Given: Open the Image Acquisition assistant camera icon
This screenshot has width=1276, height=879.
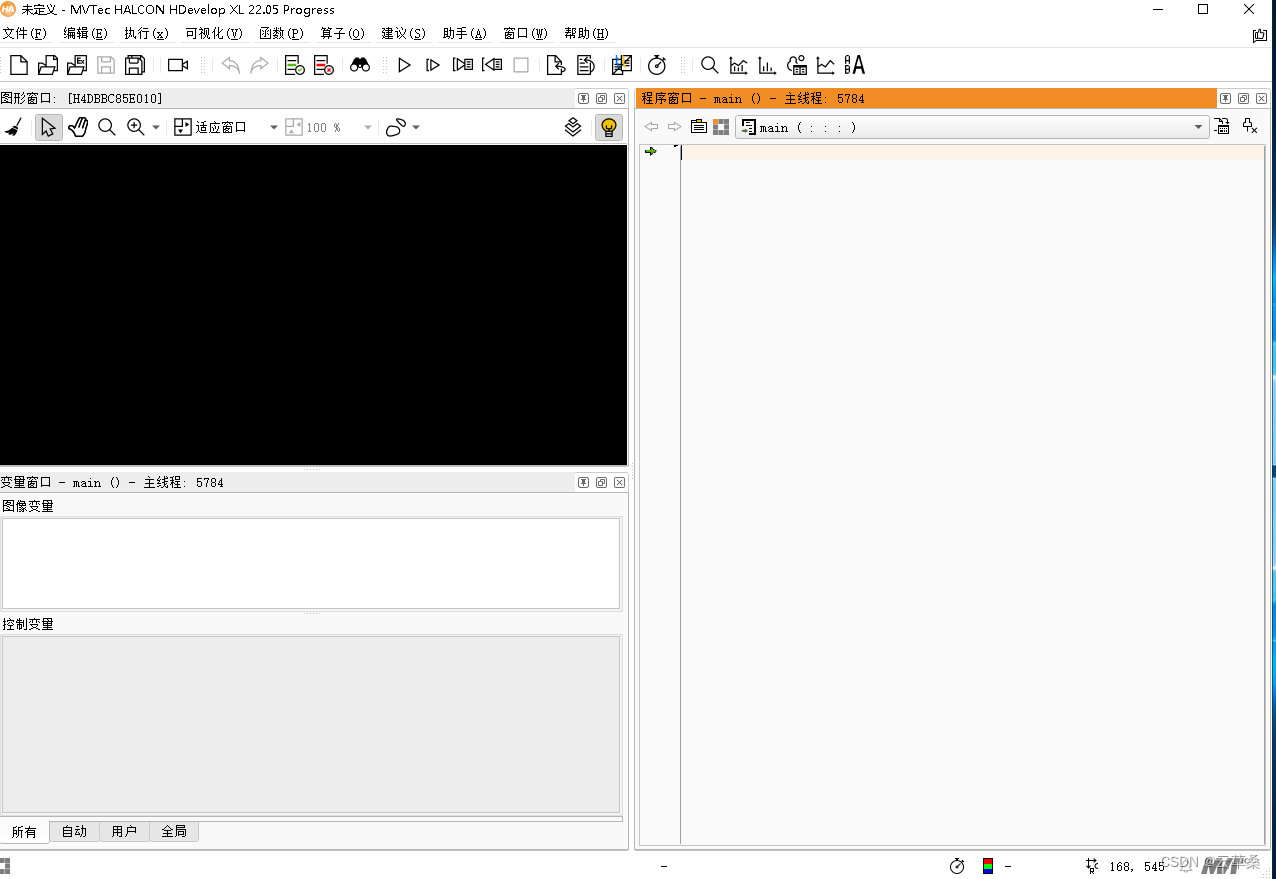Looking at the screenshot, I should click(178, 65).
